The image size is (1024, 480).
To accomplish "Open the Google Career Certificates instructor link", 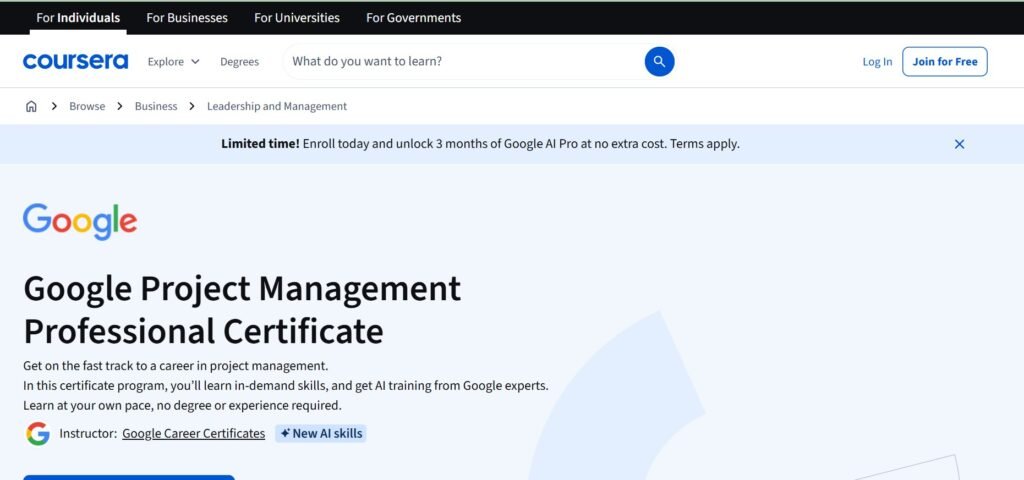I will (193, 434).
